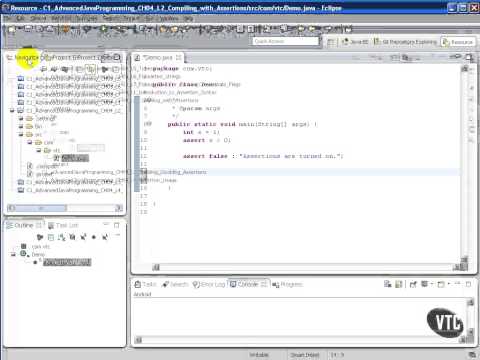Switch to the Java EE perspective
Screen dimensions: 480x360
pos(355,42)
